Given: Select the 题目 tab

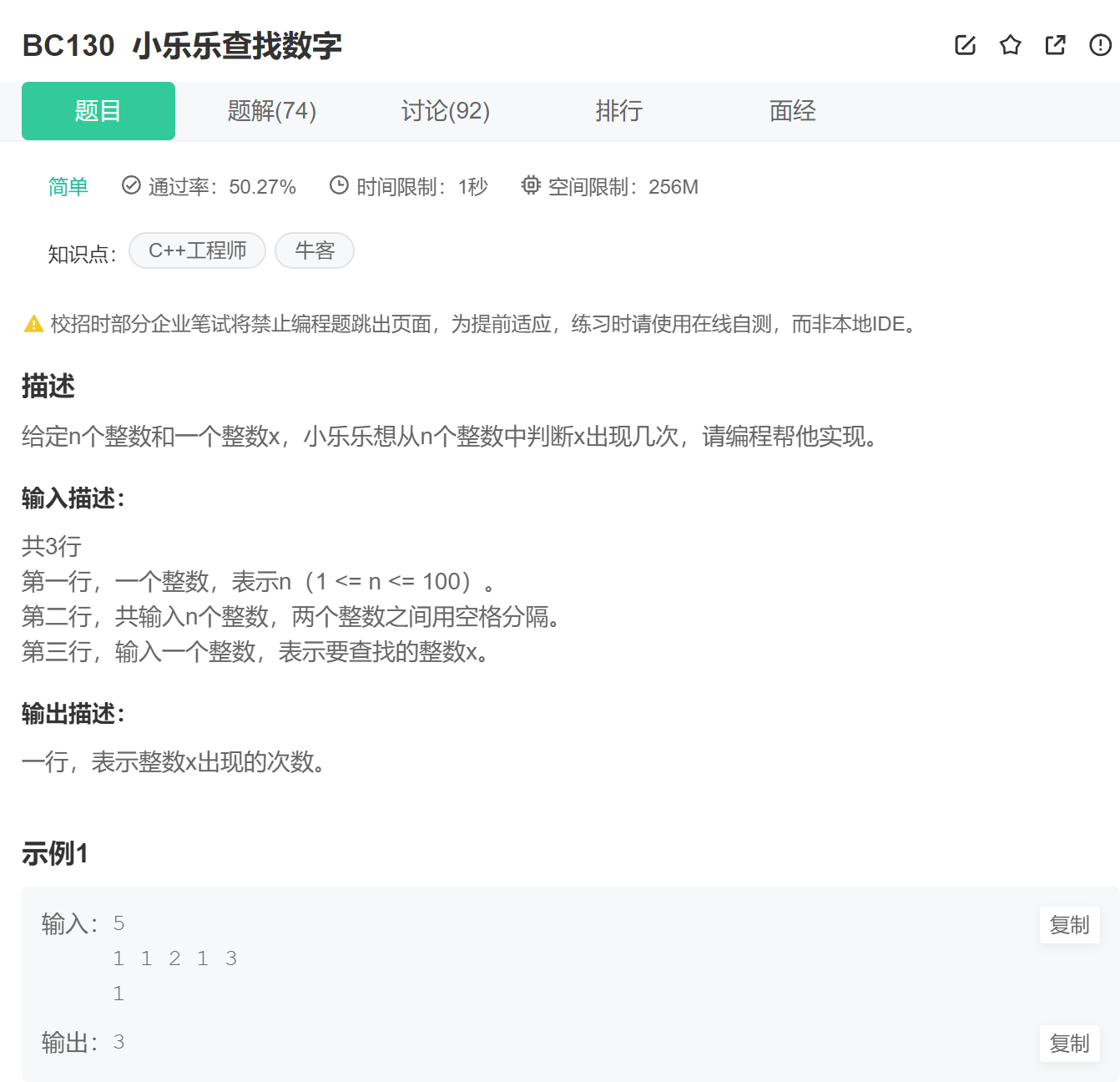Looking at the screenshot, I should (x=98, y=111).
